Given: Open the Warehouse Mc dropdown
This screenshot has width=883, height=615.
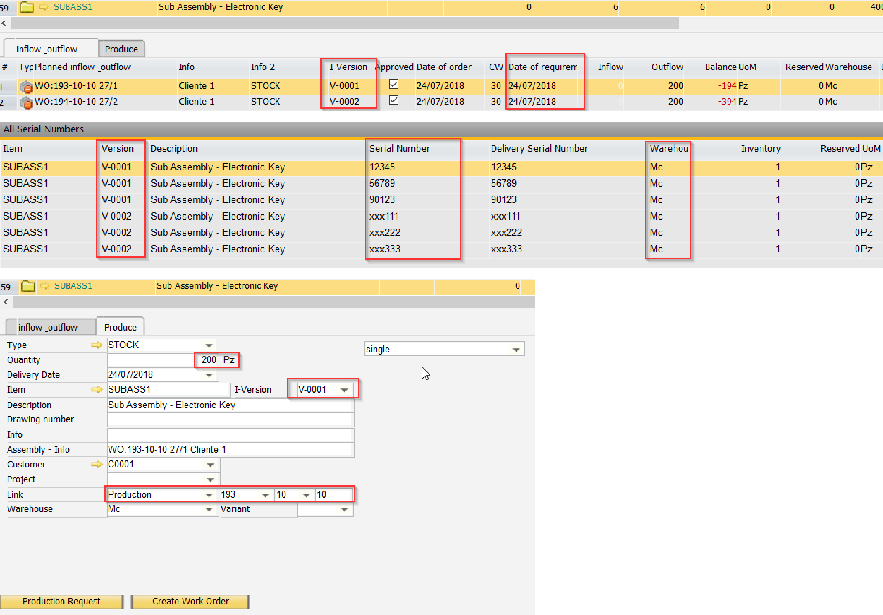Looking at the screenshot, I should [209, 509].
